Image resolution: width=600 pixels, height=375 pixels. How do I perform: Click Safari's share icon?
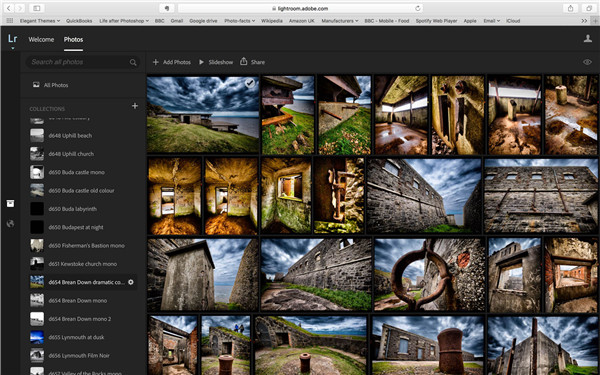pyautogui.click(x=570, y=8)
